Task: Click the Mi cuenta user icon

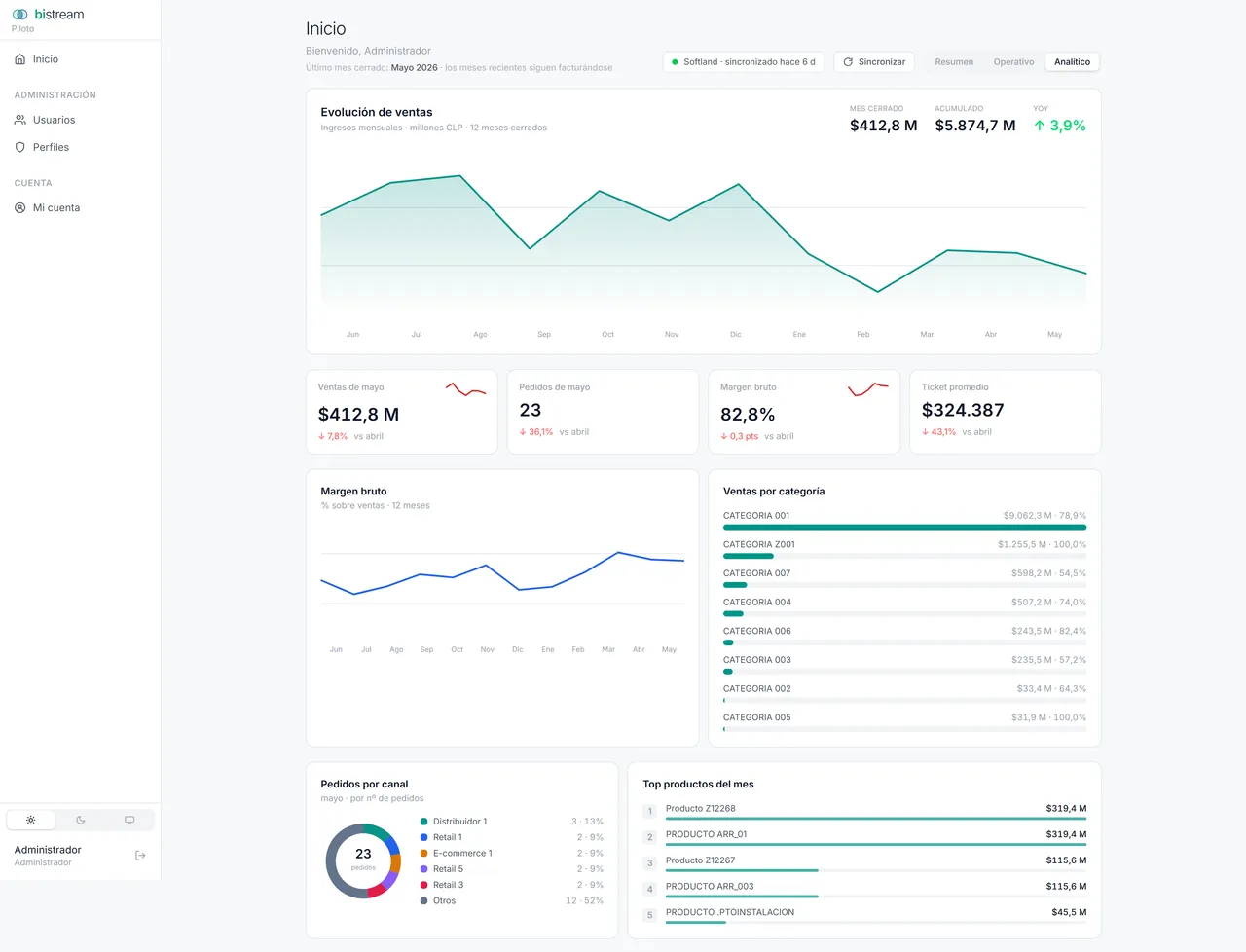Action: 20,207
